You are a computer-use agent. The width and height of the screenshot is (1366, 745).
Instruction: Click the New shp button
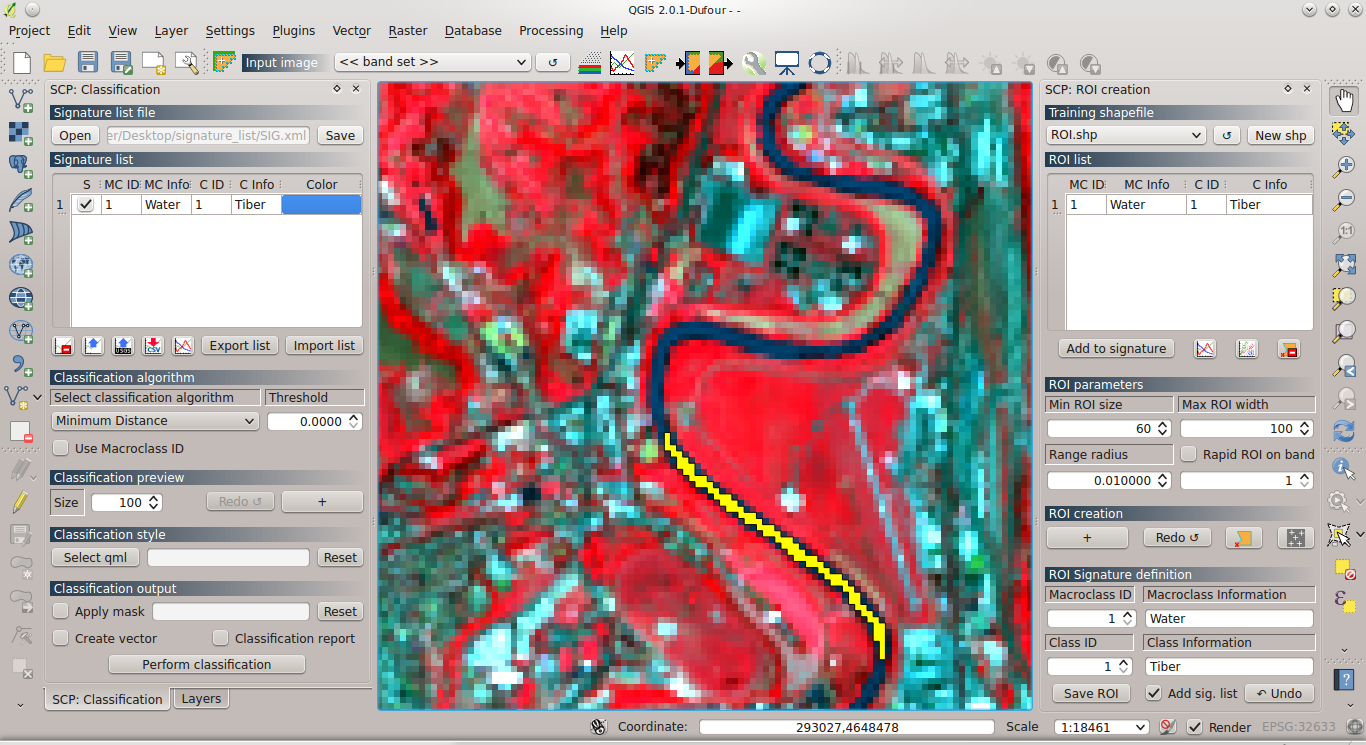tap(1281, 135)
